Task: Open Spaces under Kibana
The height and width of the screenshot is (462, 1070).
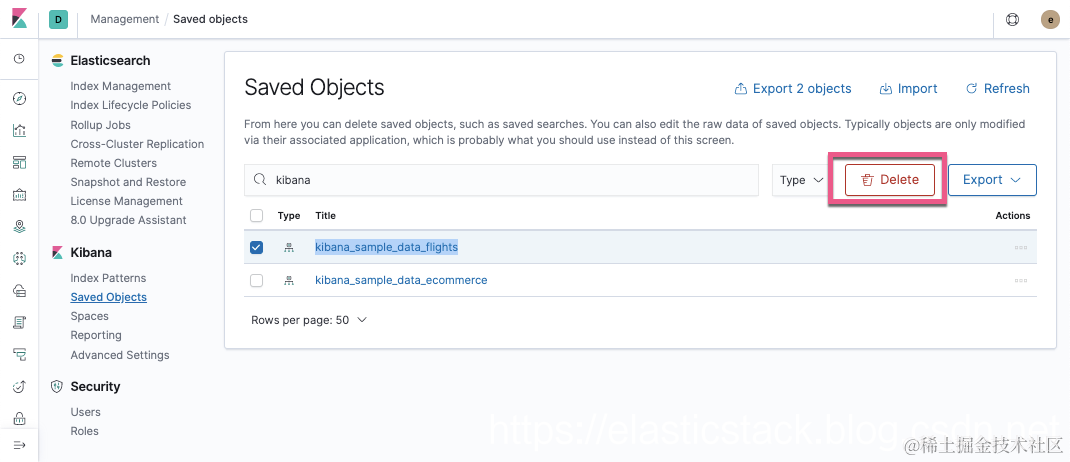Action: [89, 316]
